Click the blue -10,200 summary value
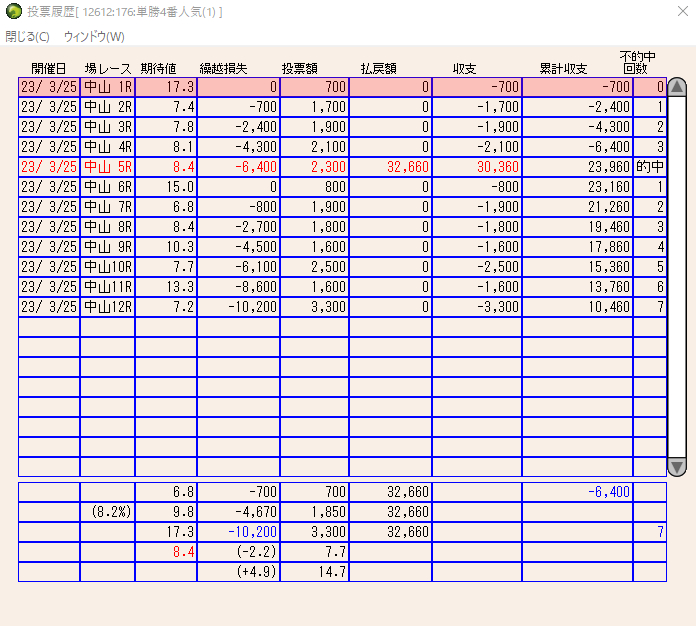696x626 pixels. tap(238, 532)
